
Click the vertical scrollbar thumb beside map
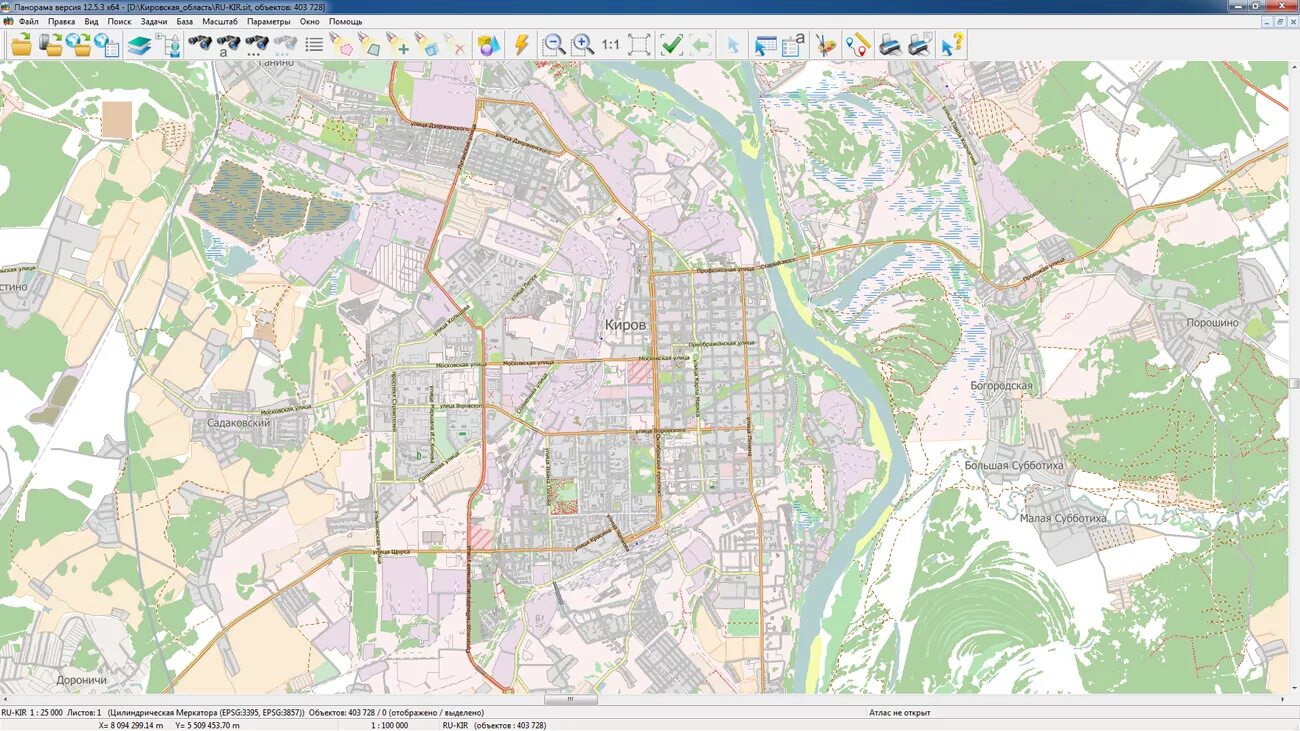pyautogui.click(x=1295, y=383)
